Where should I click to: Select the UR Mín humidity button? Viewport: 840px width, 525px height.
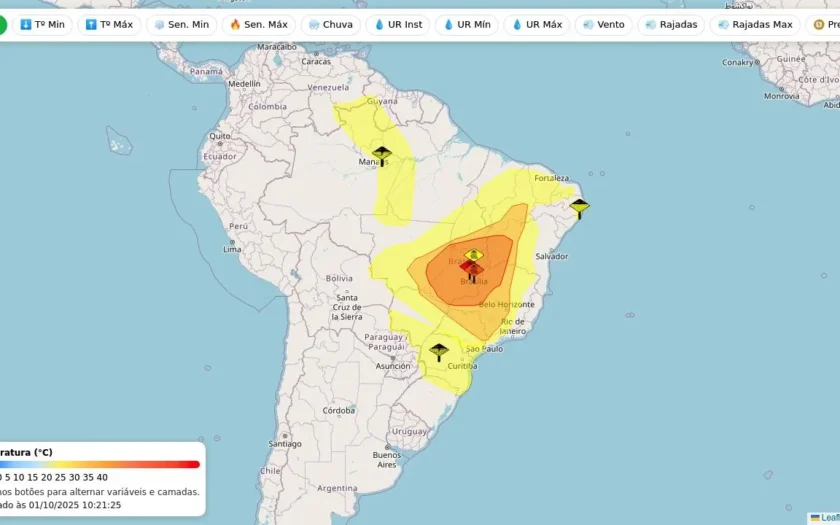[467, 24]
